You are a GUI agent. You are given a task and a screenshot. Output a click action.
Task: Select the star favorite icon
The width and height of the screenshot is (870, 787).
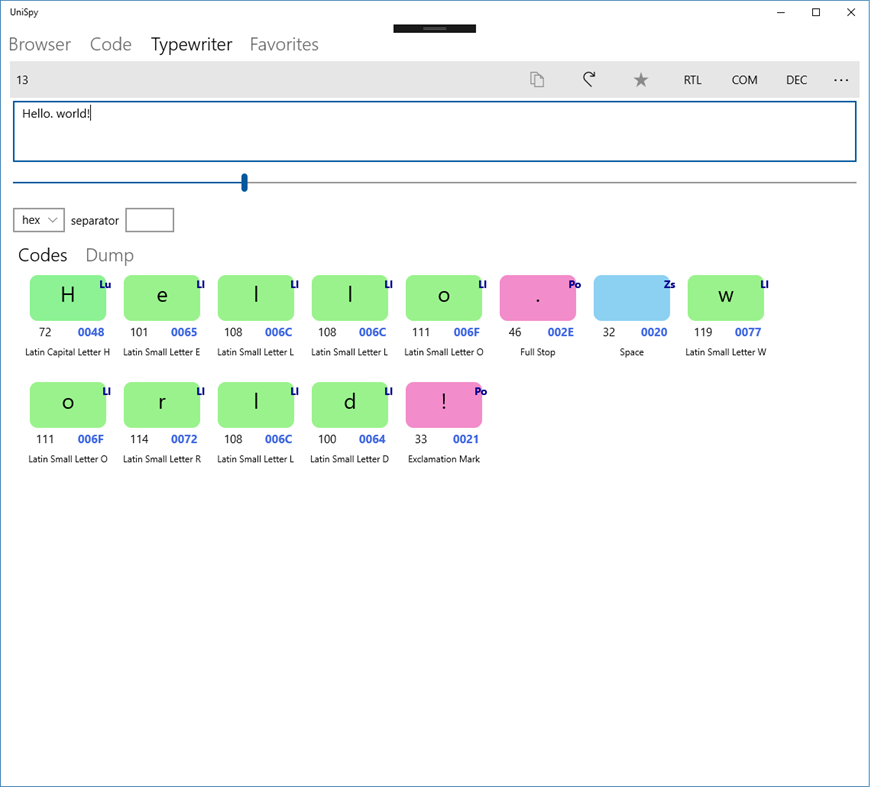(x=641, y=80)
